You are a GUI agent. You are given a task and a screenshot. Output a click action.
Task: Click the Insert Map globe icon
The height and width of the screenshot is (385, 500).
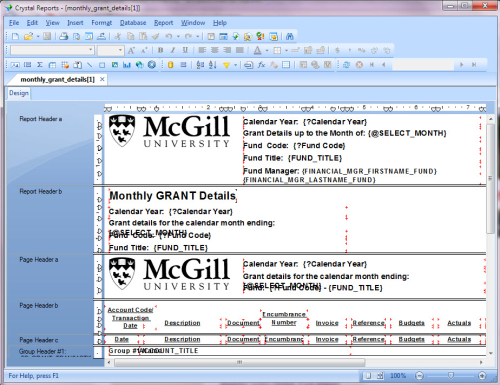(x=139, y=65)
